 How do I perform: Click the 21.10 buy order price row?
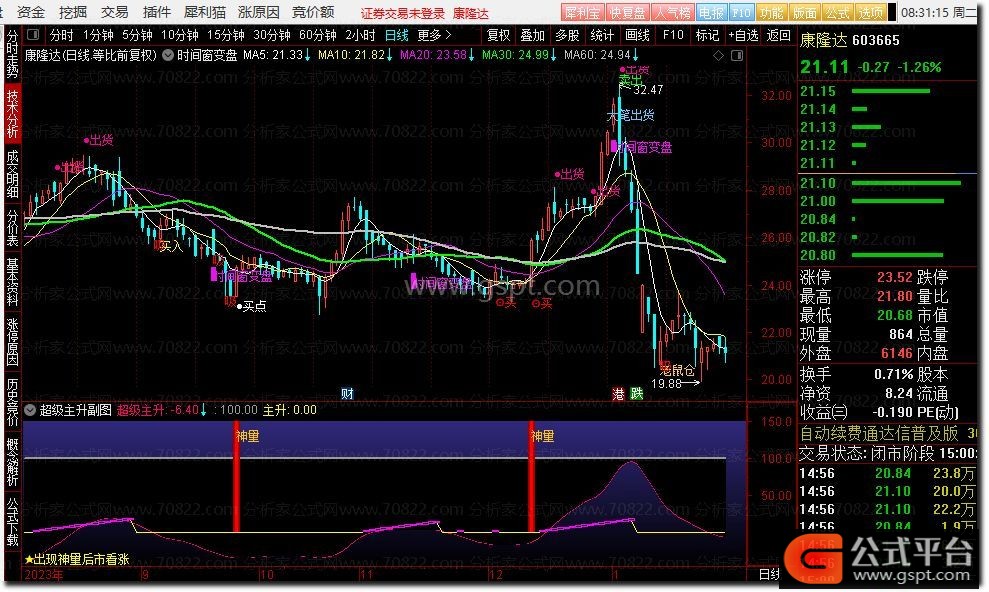pos(887,183)
